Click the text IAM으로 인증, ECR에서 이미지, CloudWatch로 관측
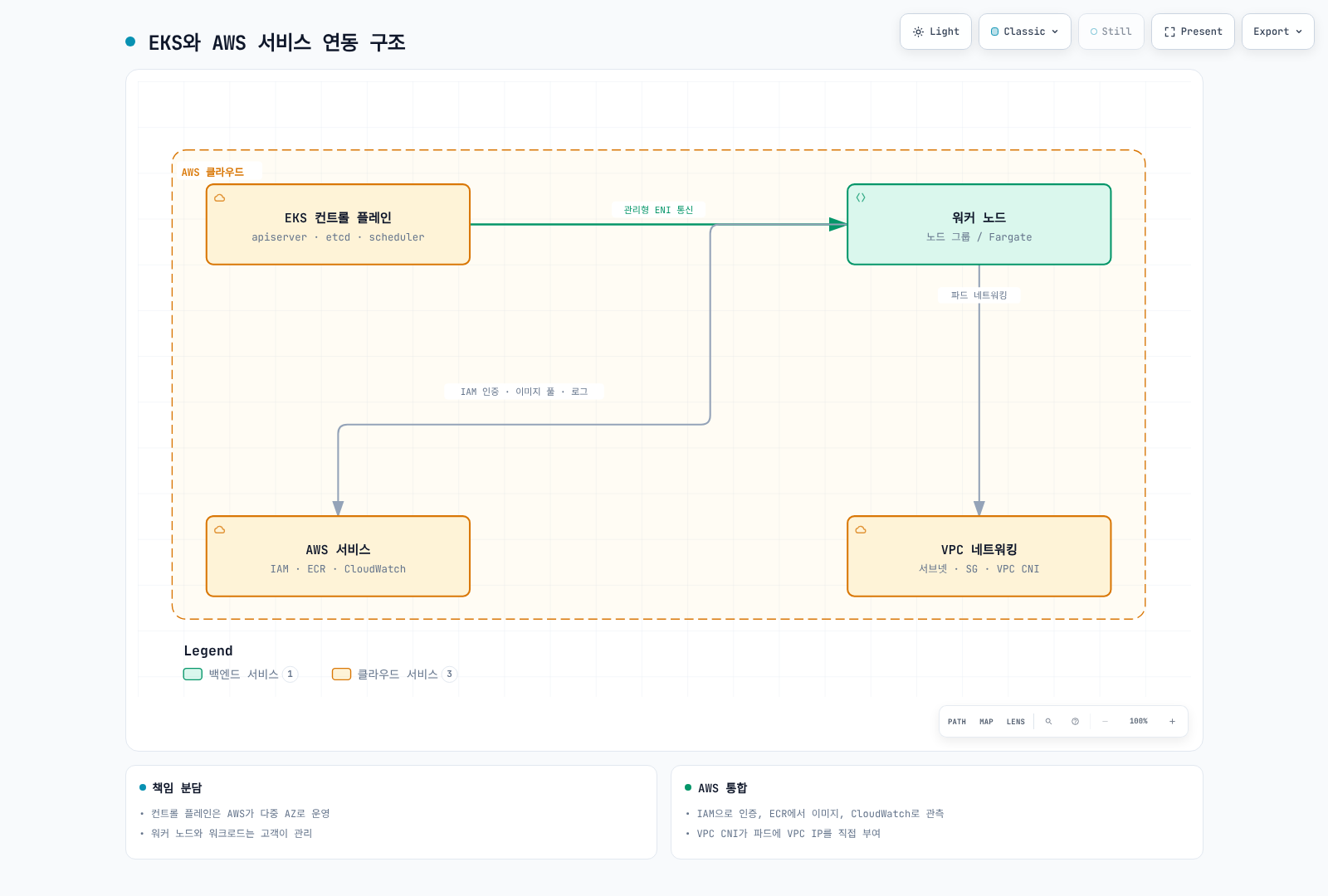 (x=820, y=814)
